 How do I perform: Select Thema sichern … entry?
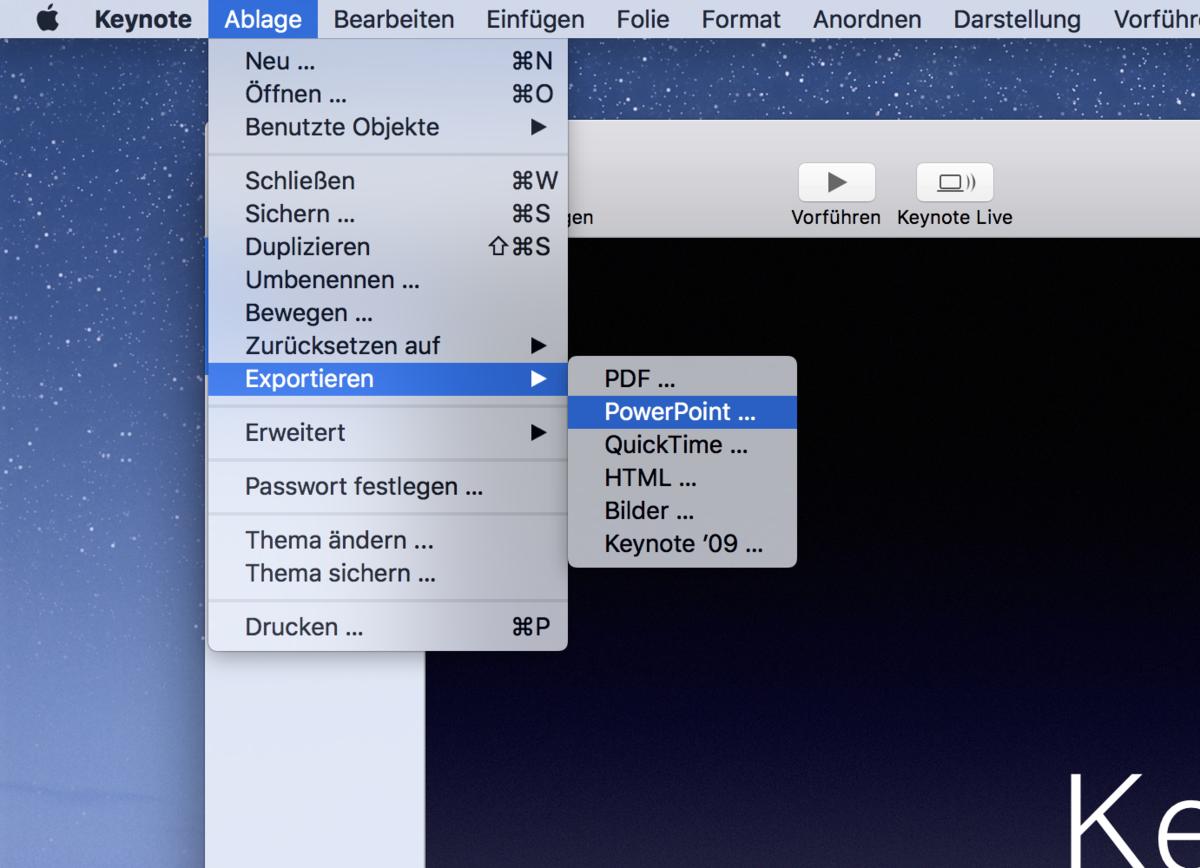point(388,574)
